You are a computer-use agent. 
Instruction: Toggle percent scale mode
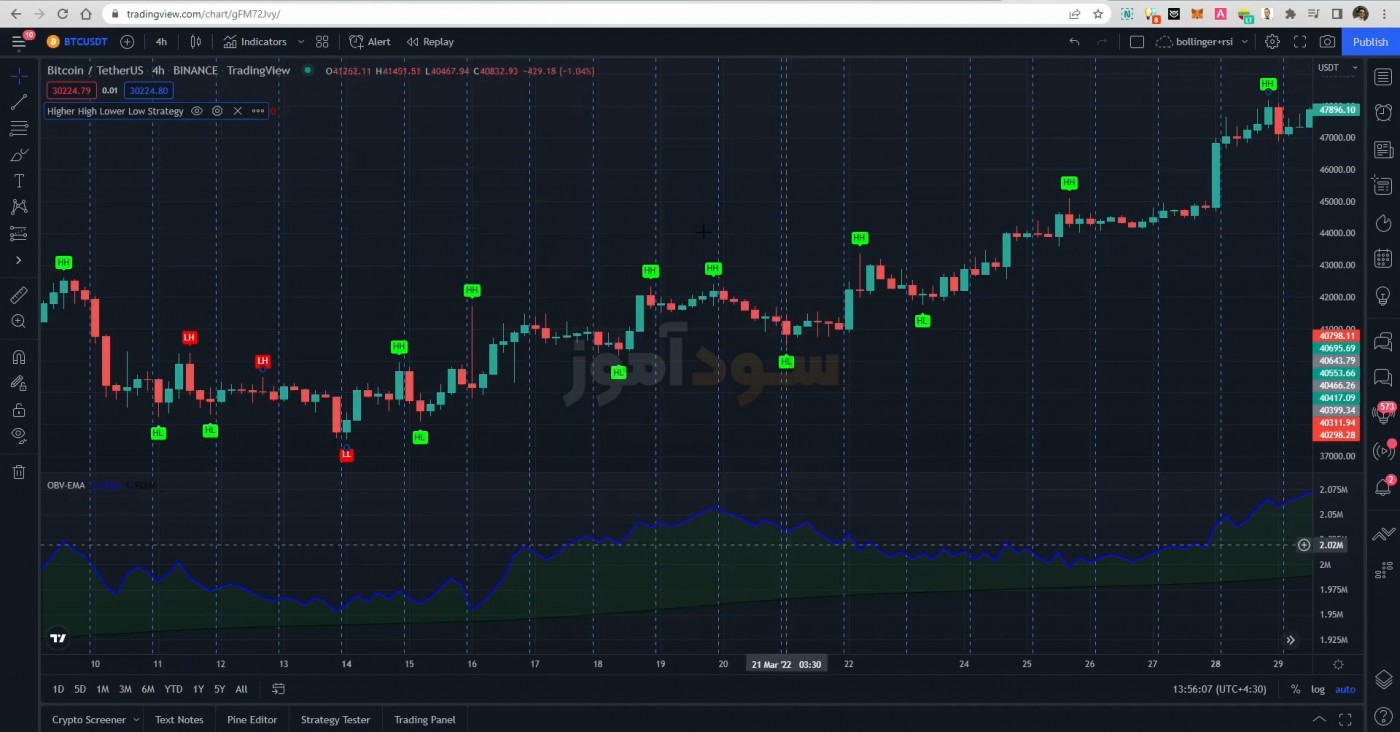pyautogui.click(x=1295, y=689)
